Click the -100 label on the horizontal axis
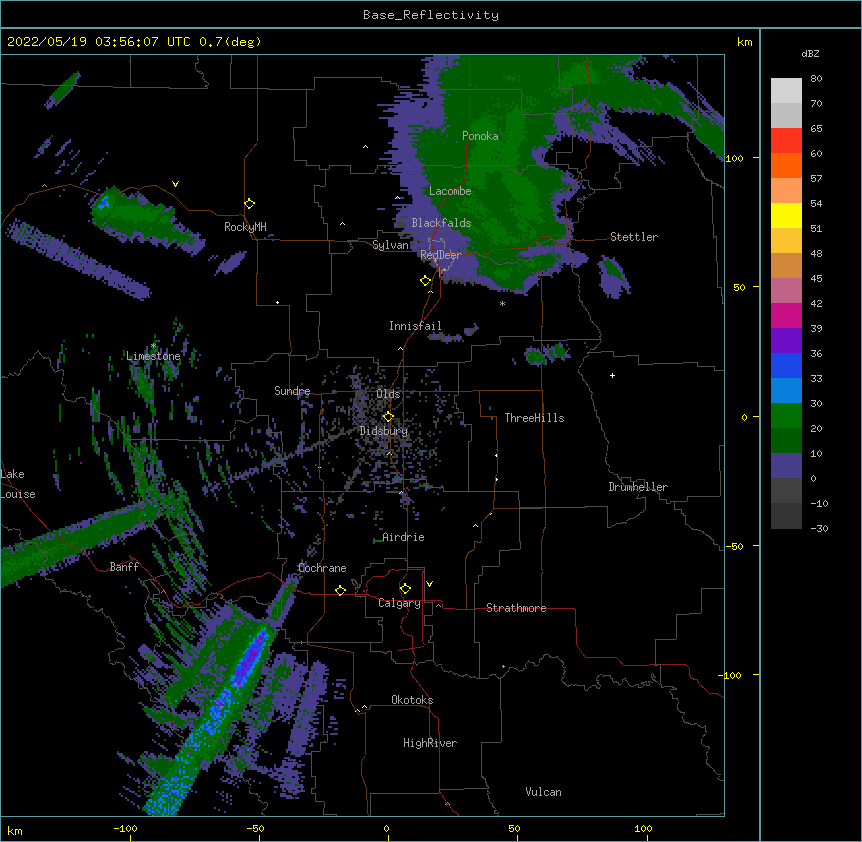 125,828
